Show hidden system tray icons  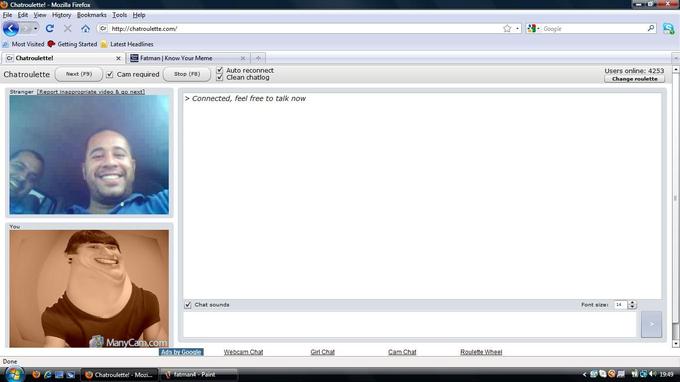point(584,374)
